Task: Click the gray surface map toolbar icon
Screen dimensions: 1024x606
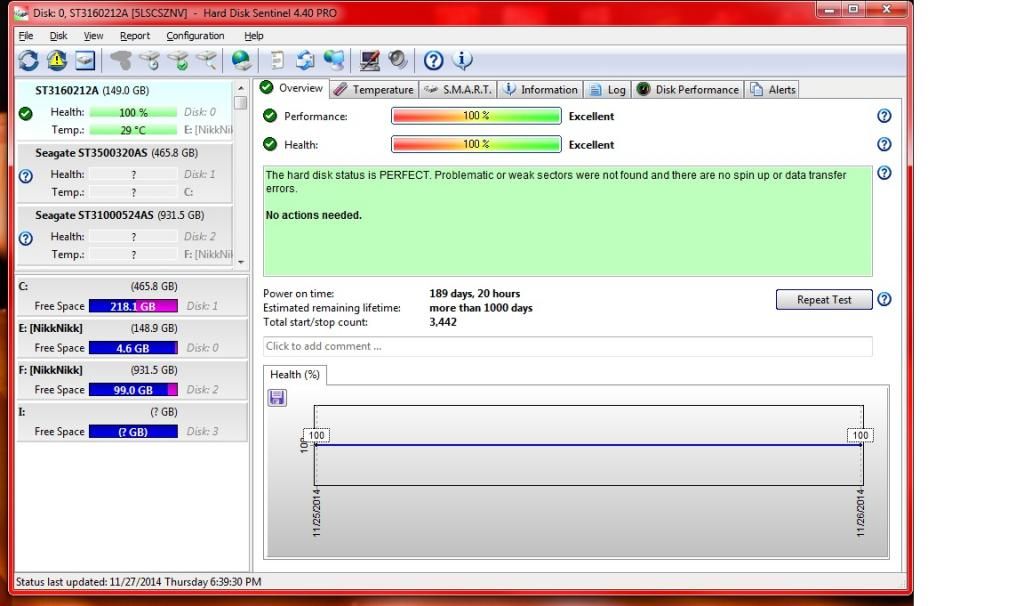Action: (121, 61)
